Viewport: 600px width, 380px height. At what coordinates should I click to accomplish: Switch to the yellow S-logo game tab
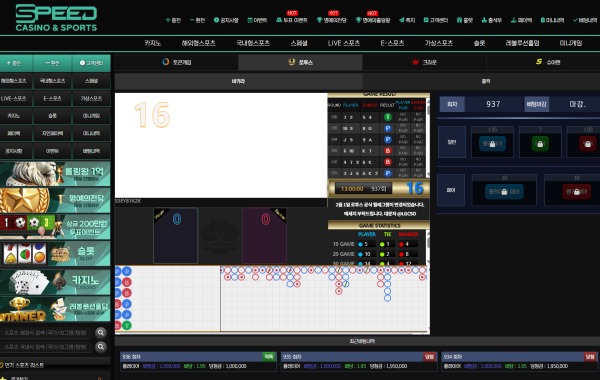click(543, 62)
